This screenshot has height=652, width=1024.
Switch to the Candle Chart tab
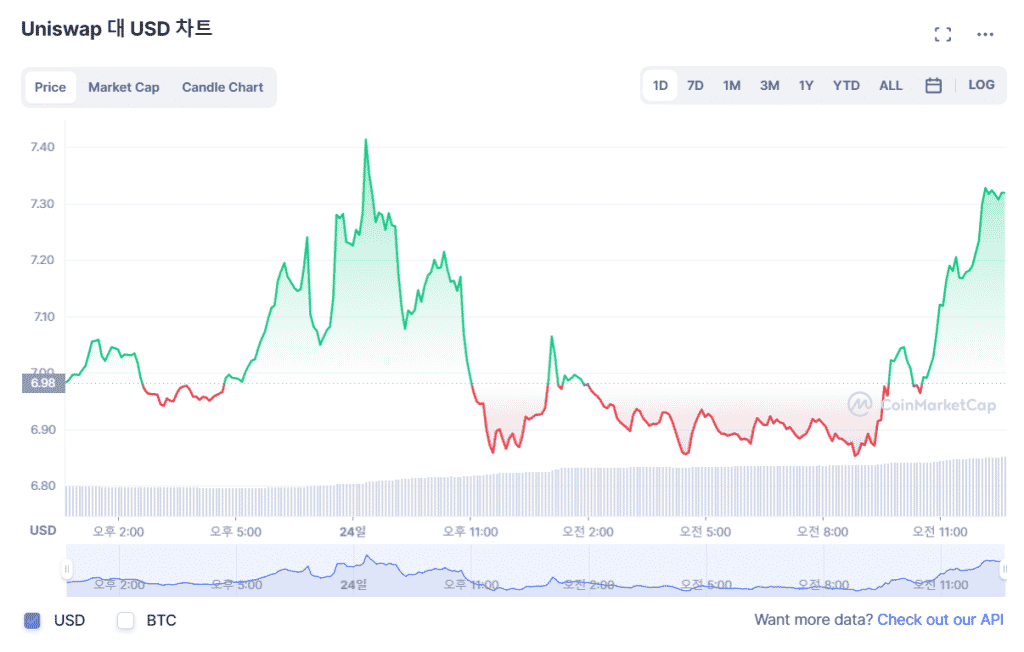(x=222, y=87)
